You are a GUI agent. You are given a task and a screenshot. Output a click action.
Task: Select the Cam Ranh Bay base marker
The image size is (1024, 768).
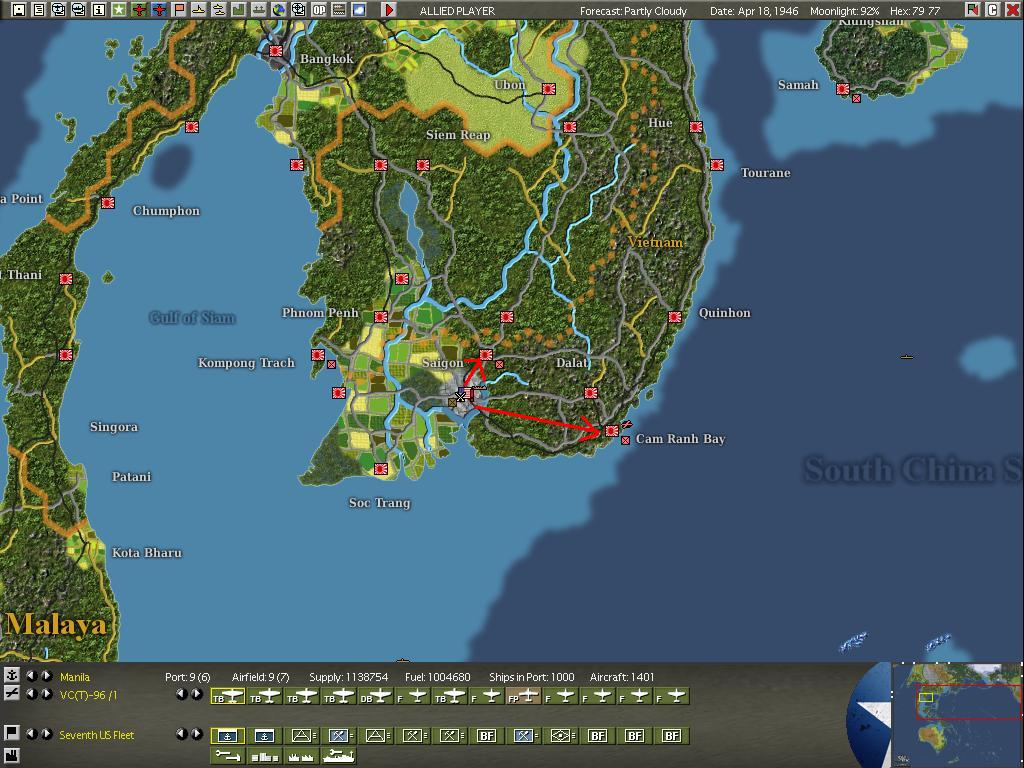coord(612,431)
